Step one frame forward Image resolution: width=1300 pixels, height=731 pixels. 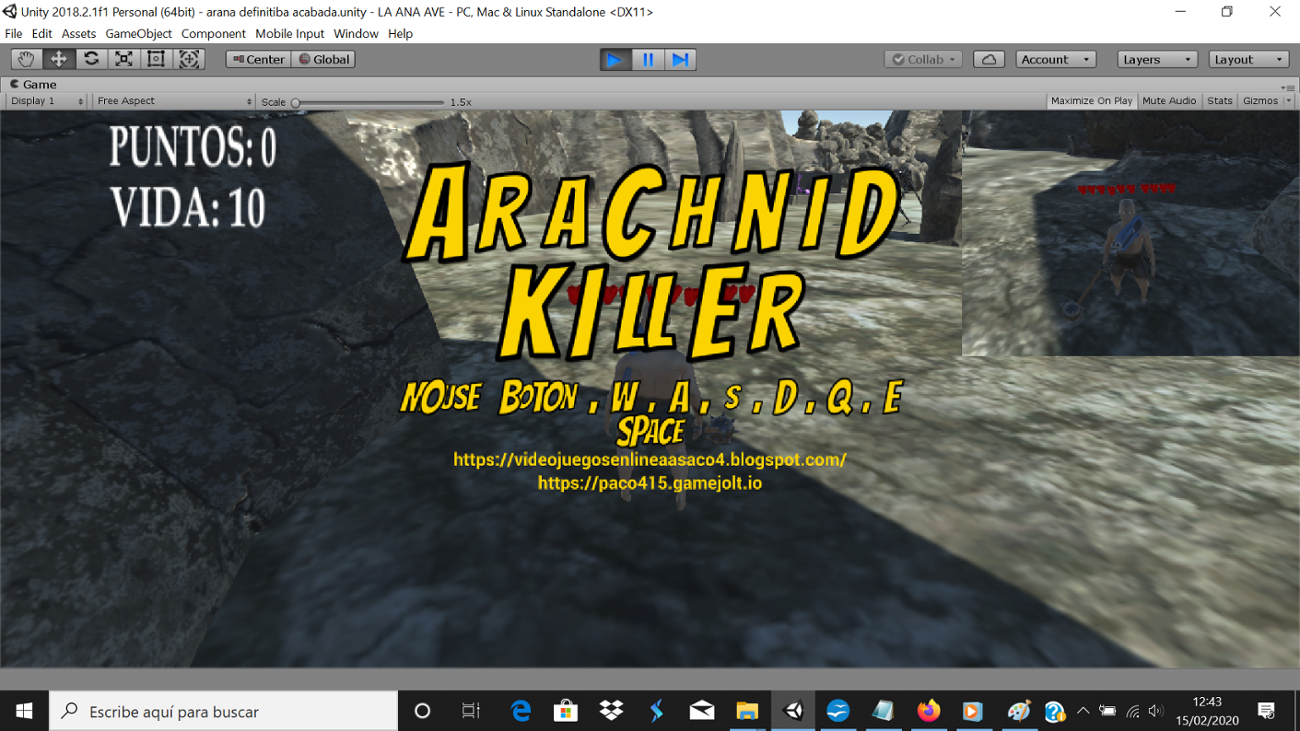point(680,59)
